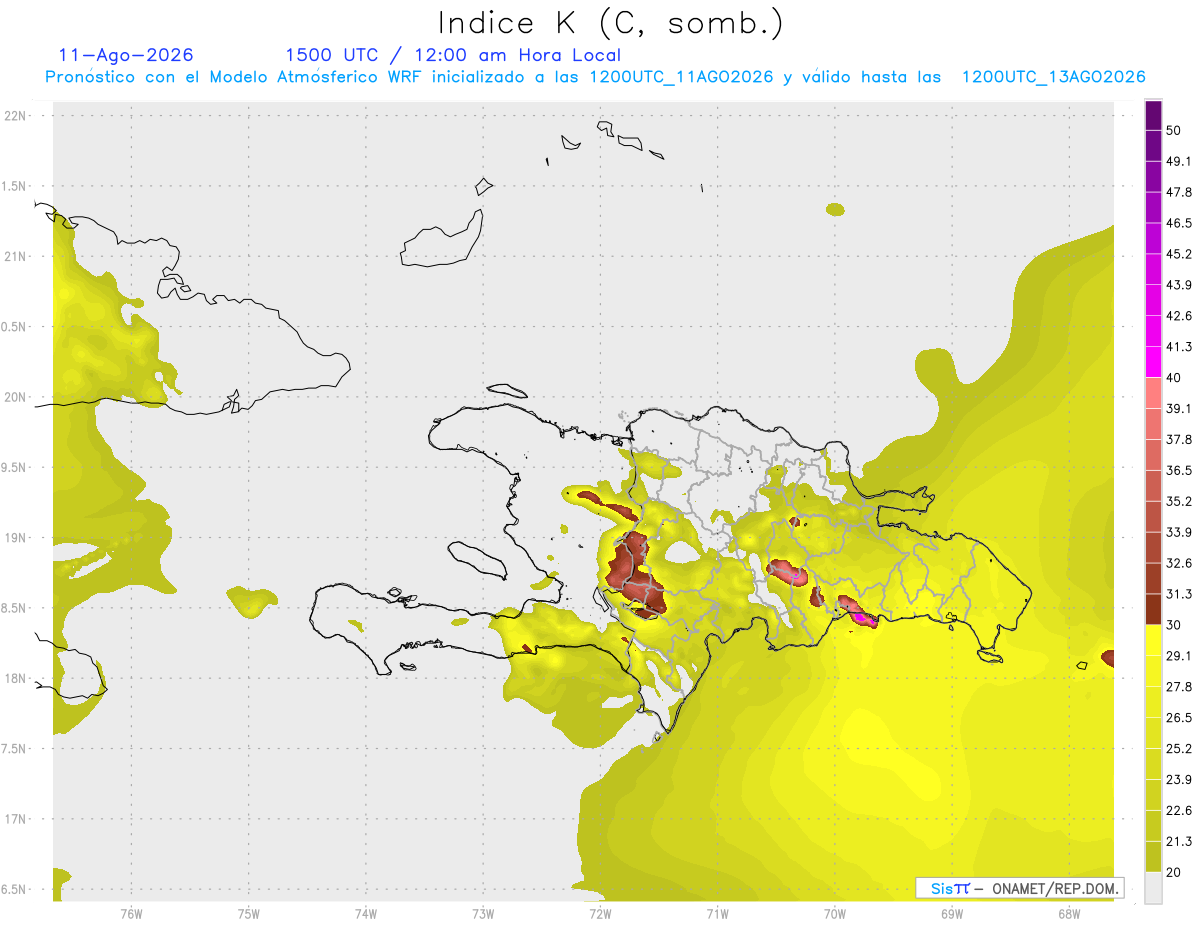Click the '1200UTC_11AGO2026' initialization time text
The image size is (1200, 927).
click(681, 77)
